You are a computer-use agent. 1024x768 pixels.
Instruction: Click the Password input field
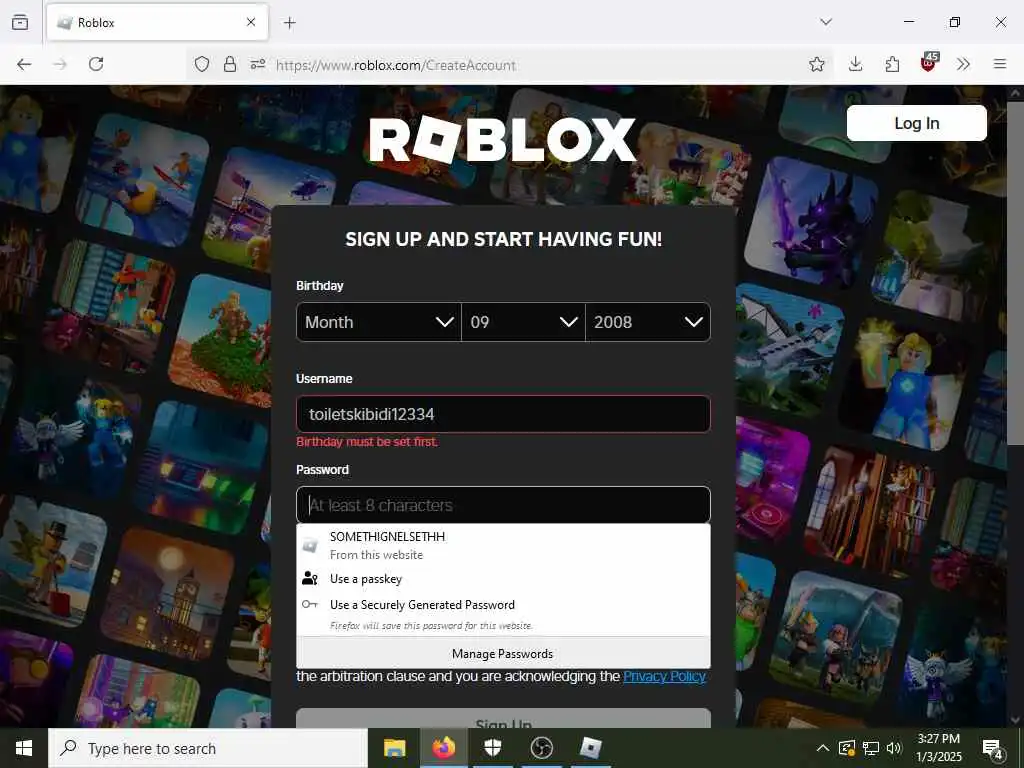[503, 505]
